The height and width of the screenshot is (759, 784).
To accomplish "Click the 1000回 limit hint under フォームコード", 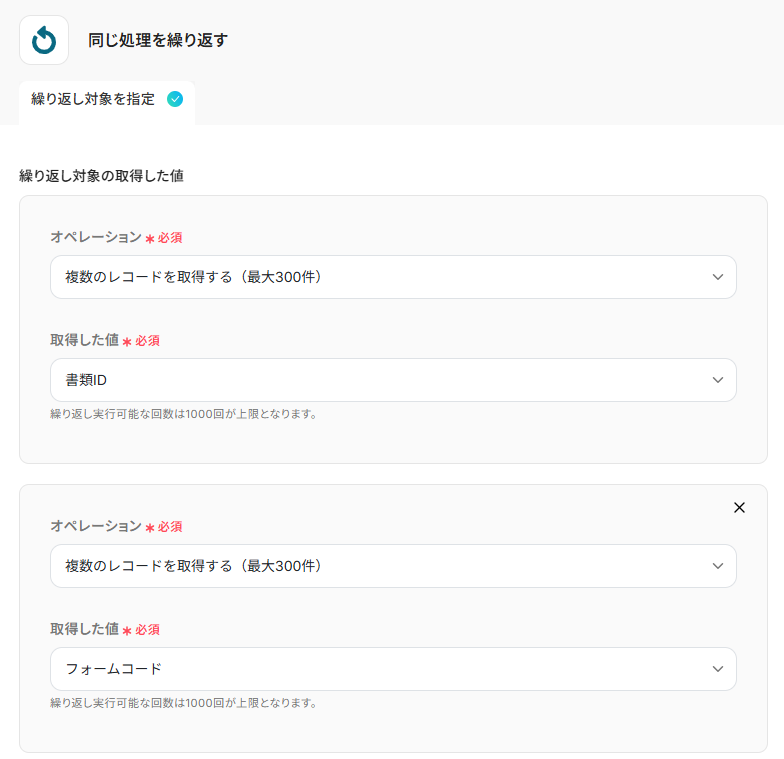I will [184, 703].
